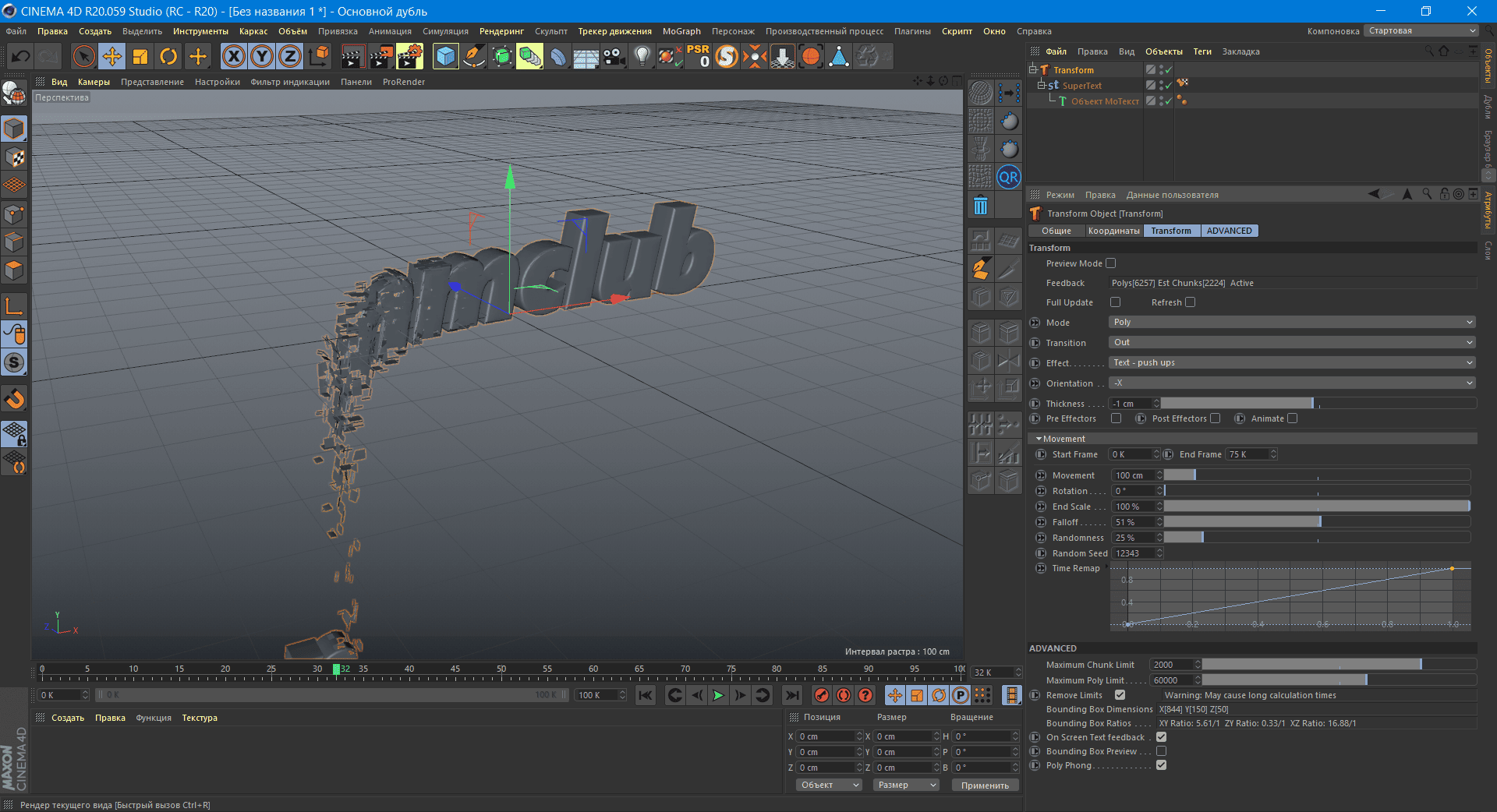
Task: Toggle Z axis lock
Action: coord(290,56)
